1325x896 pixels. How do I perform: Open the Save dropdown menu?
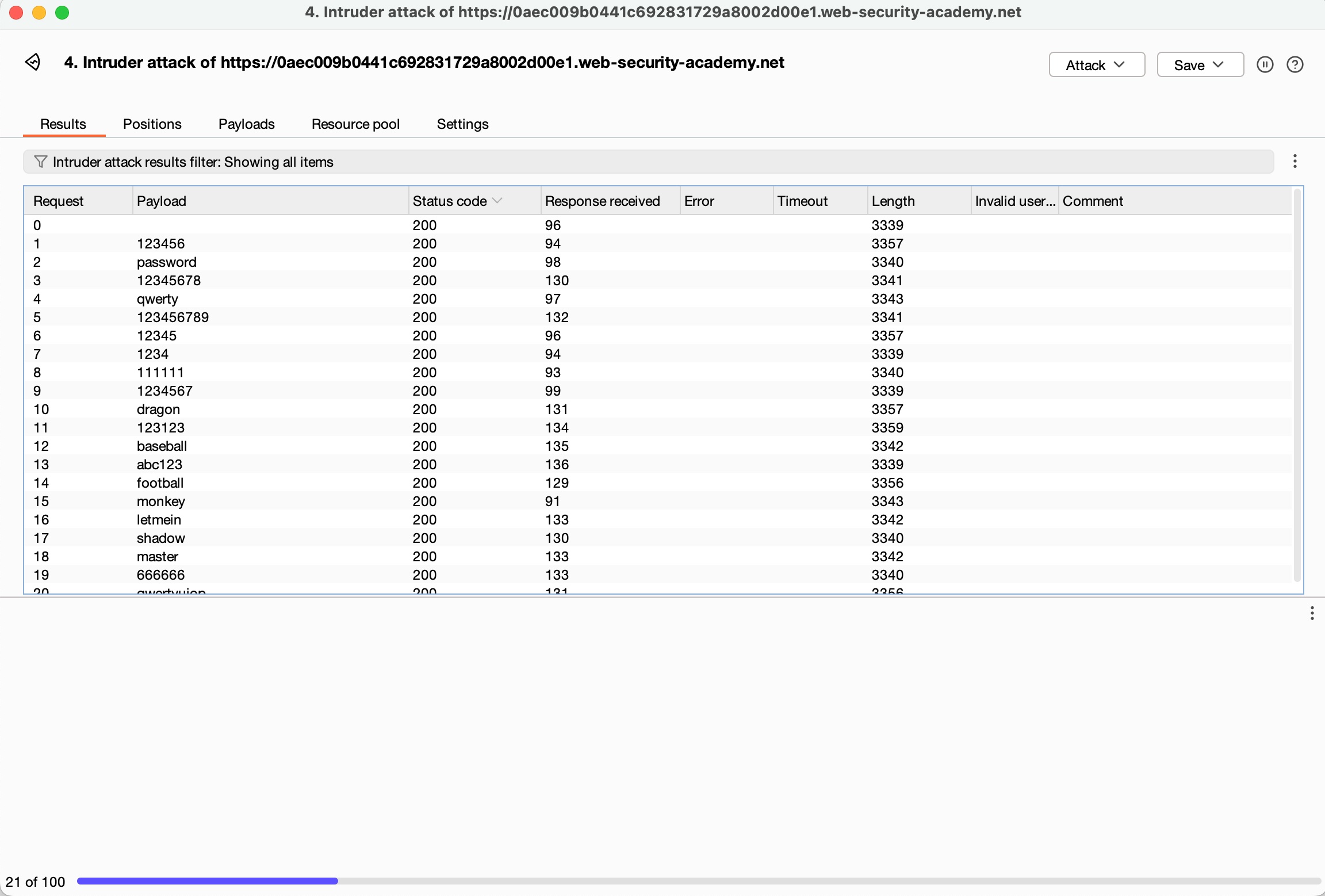pyautogui.click(x=1200, y=64)
